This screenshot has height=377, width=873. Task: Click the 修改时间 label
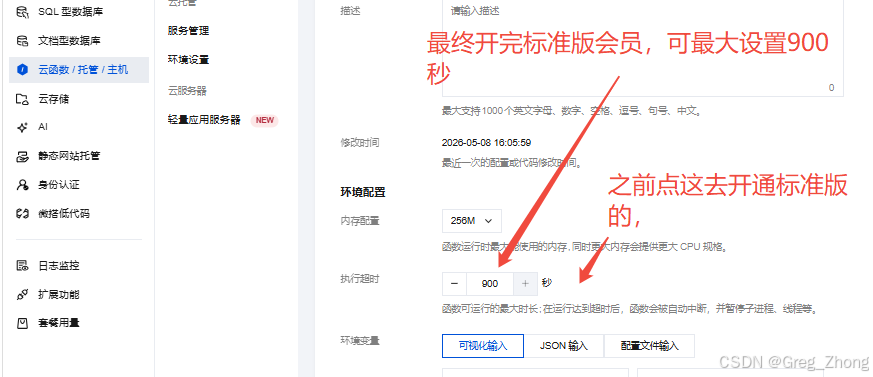360,143
